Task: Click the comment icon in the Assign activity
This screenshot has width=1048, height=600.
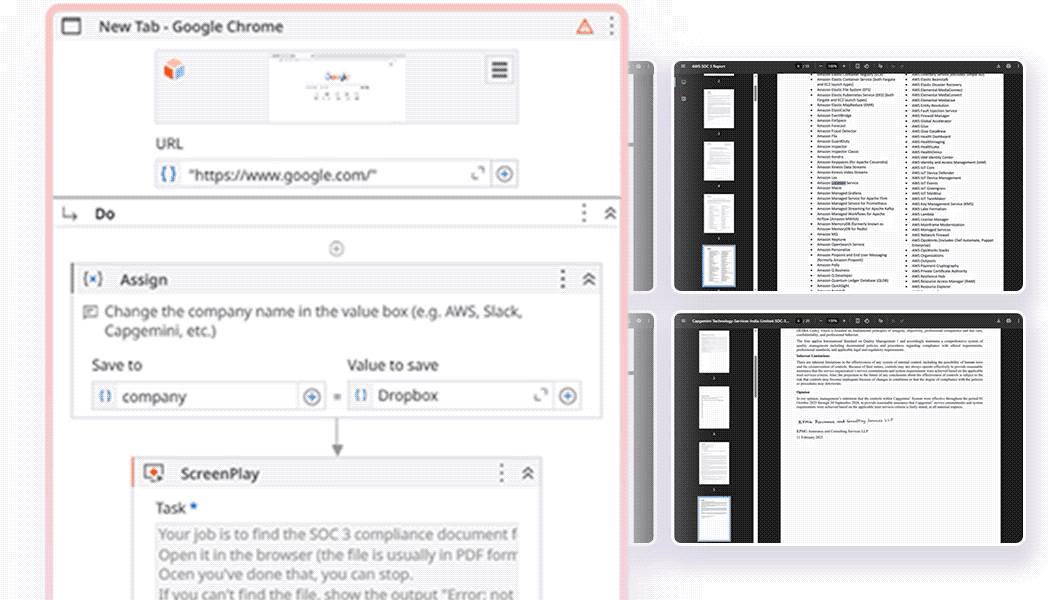Action: coord(90,312)
